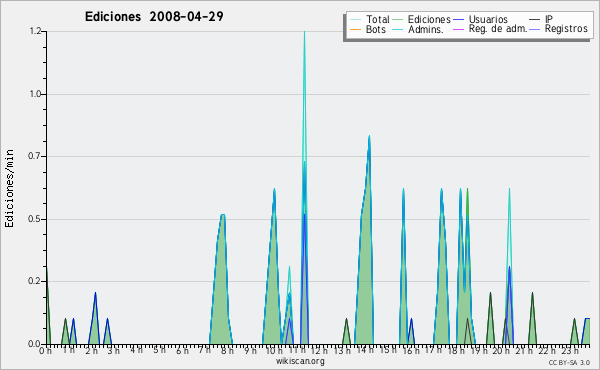Viewport: 600px width, 370px height.
Task: Click the 0.7 y-axis value
Action: (x=35, y=156)
